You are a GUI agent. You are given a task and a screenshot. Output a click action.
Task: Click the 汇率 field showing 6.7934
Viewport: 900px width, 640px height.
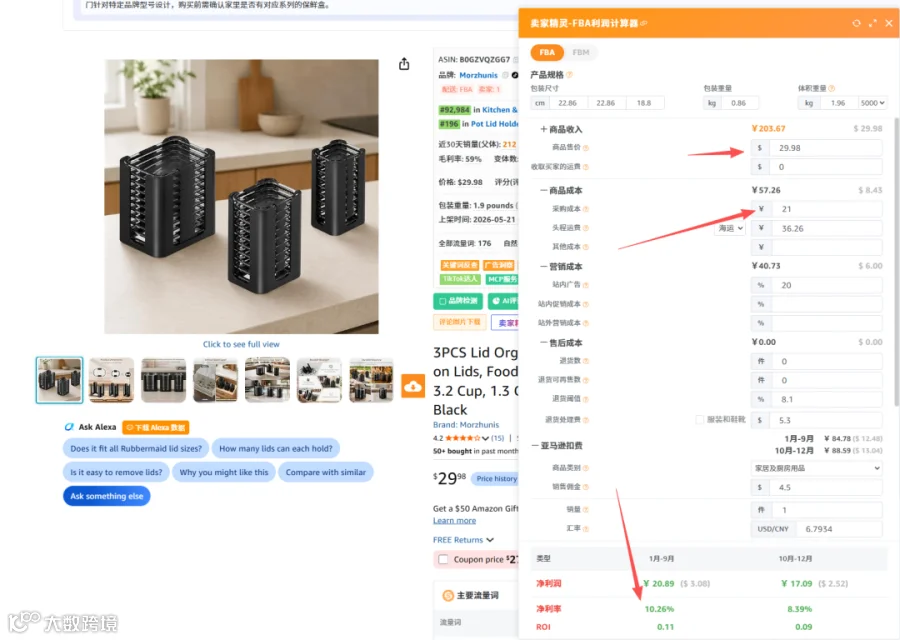pyautogui.click(x=839, y=529)
